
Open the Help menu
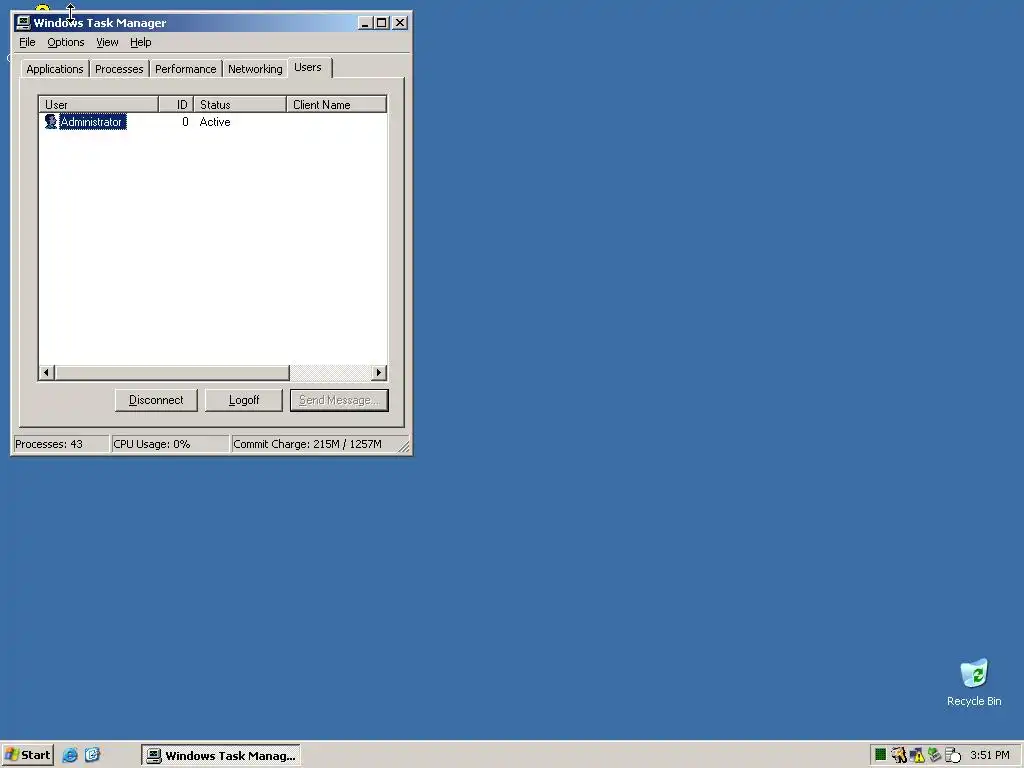pyautogui.click(x=140, y=42)
